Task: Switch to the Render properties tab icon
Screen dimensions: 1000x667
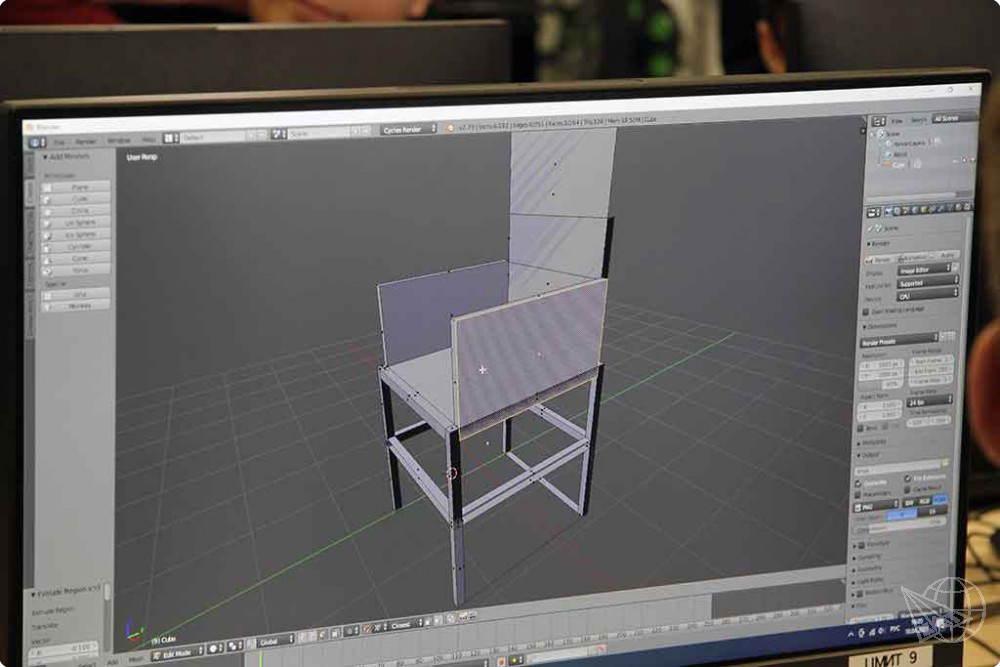Action: (888, 211)
